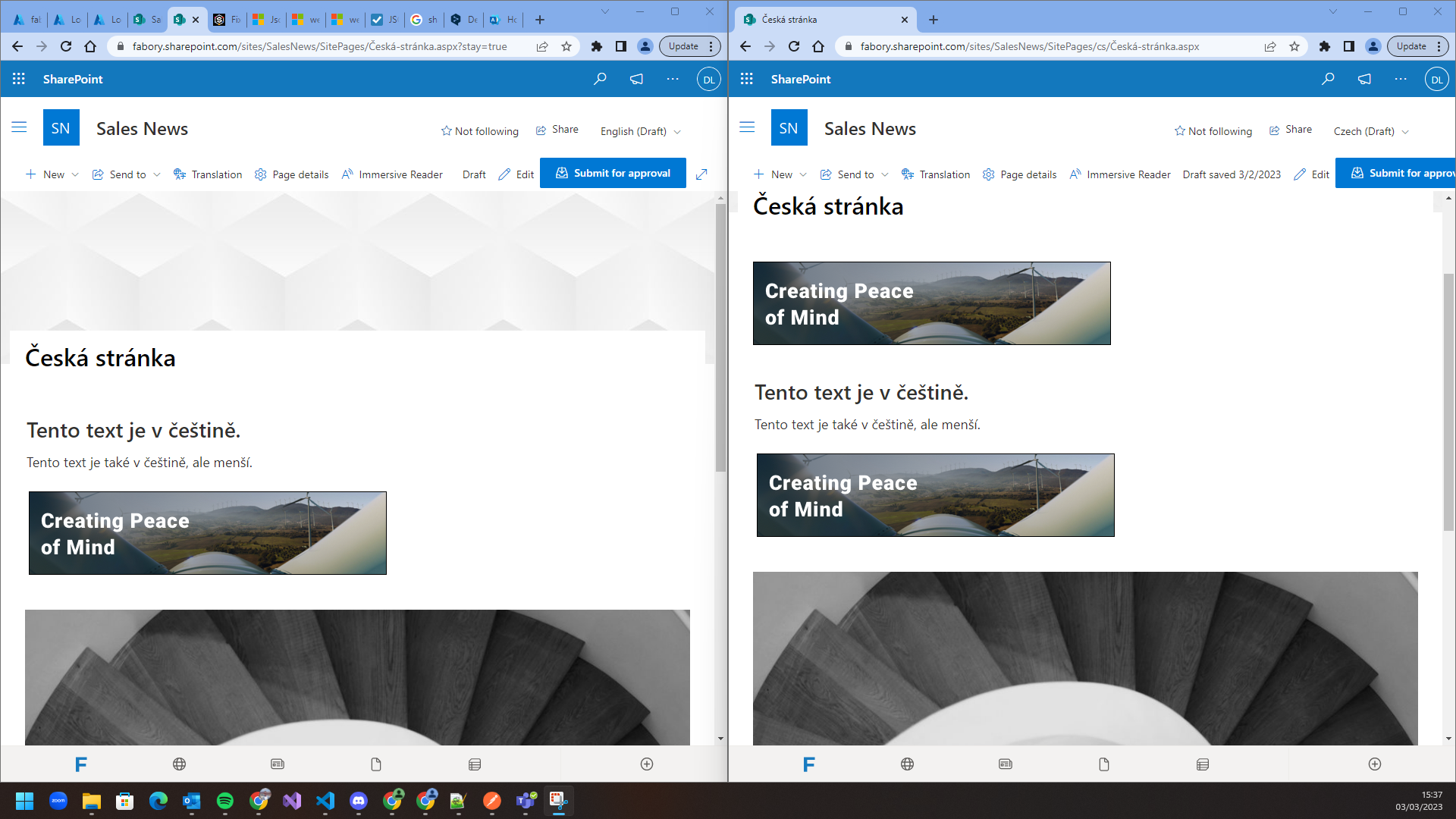Open the app launcher in right SharePoint window
This screenshot has height=819, width=1456.
coord(747,79)
